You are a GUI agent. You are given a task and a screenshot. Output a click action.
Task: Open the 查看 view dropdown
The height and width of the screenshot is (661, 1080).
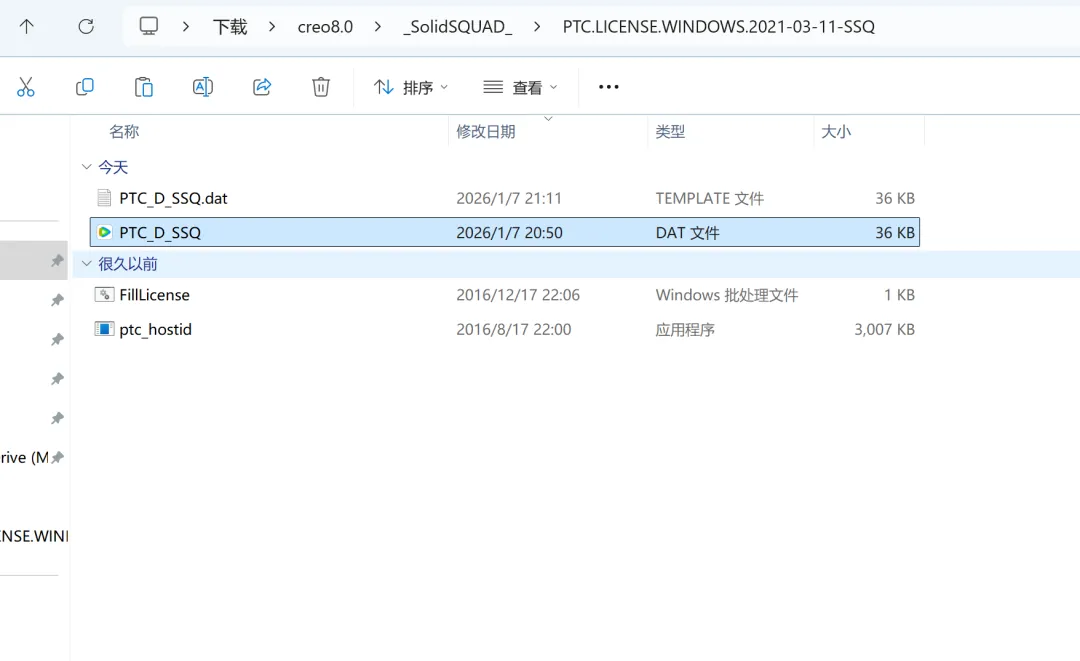click(520, 87)
